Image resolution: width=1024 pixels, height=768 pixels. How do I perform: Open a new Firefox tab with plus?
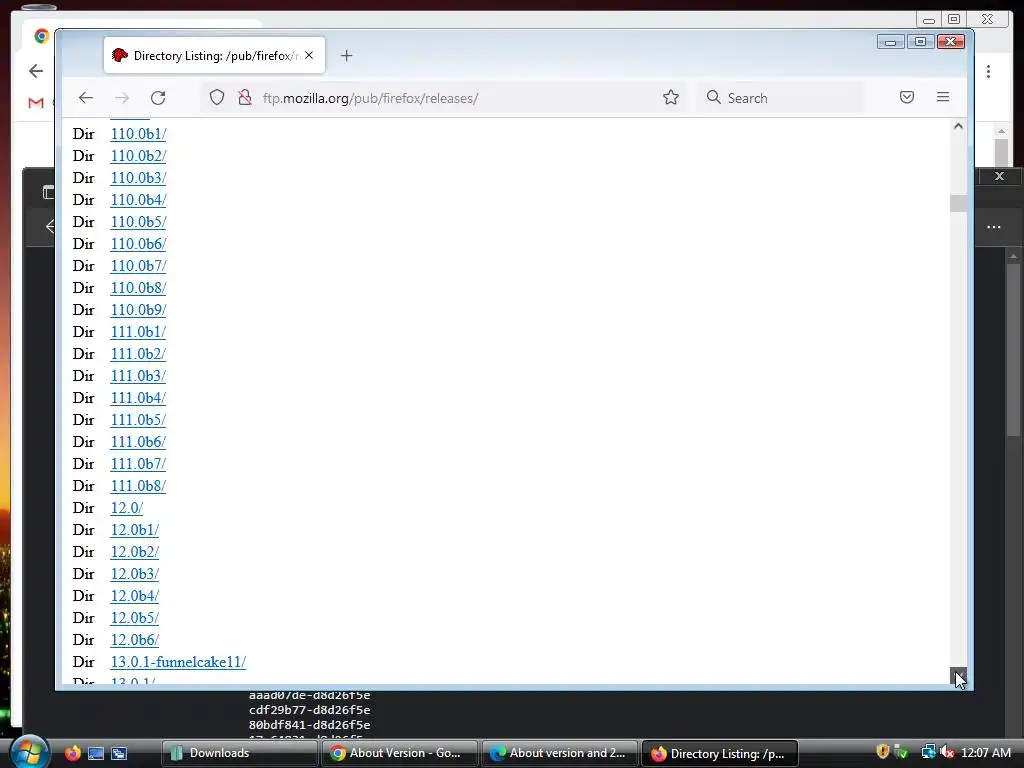tap(346, 56)
